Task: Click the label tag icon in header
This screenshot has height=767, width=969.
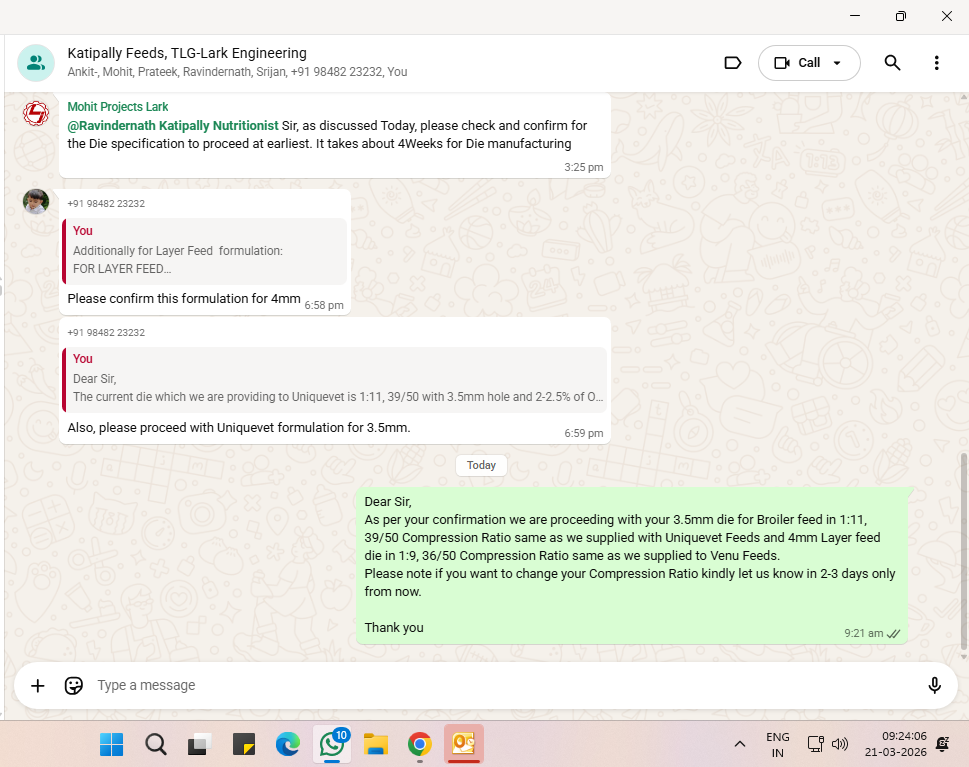Action: (732, 63)
